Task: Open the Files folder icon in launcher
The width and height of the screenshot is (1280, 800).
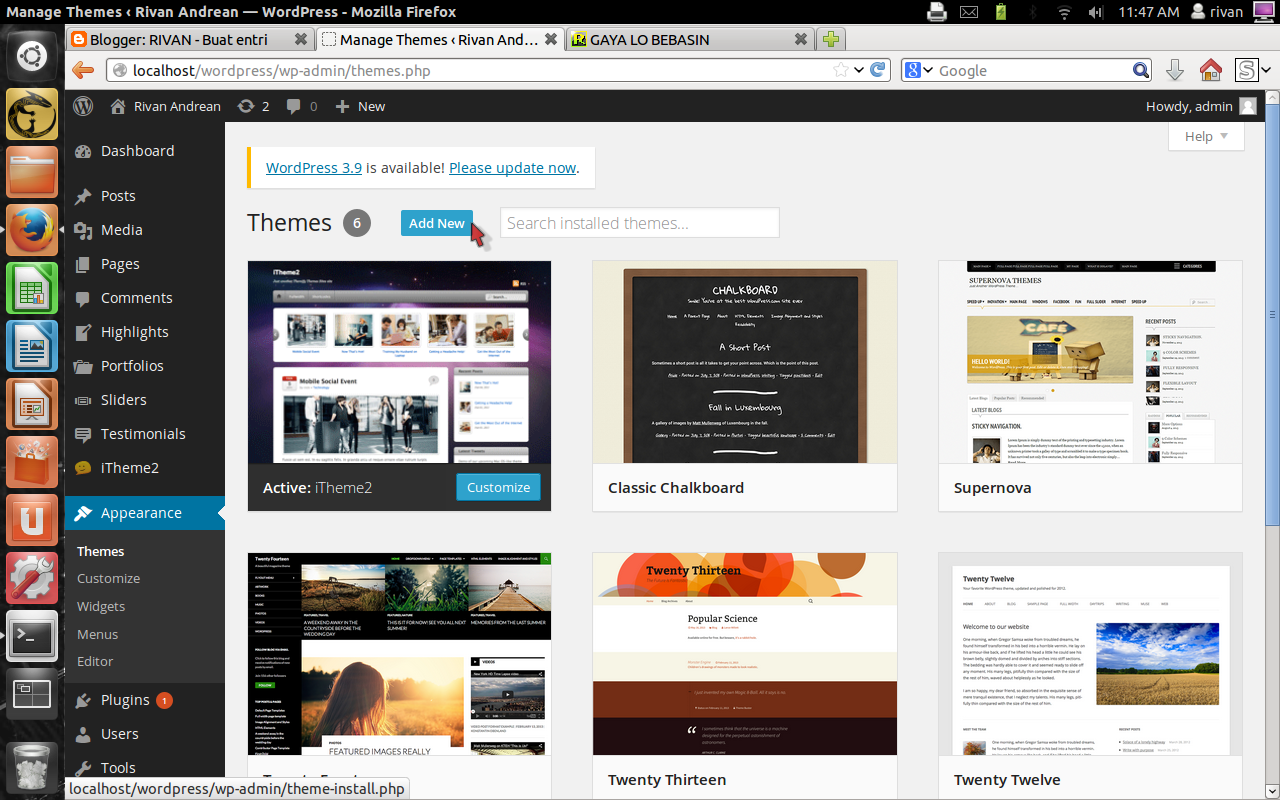Action: point(32,174)
